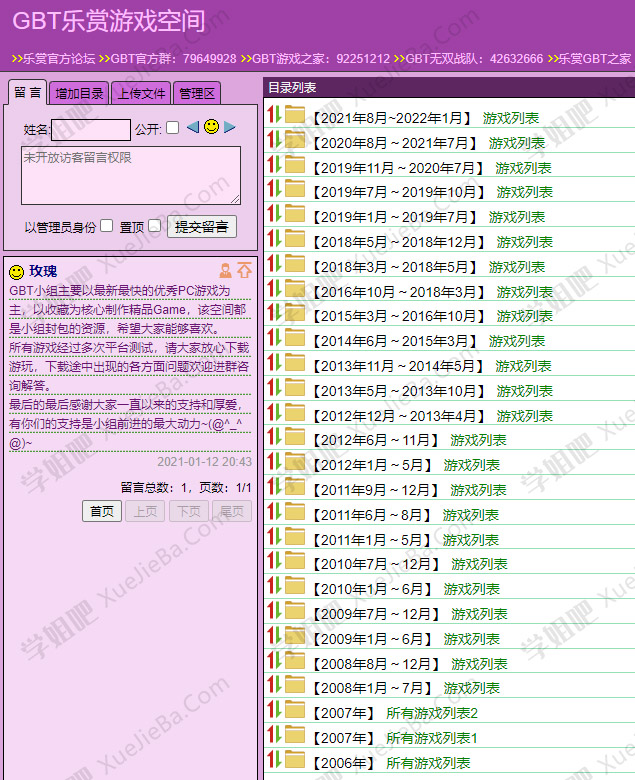Switch to the 上传文件 tab
Viewport: 635px width, 780px height.
(x=141, y=94)
